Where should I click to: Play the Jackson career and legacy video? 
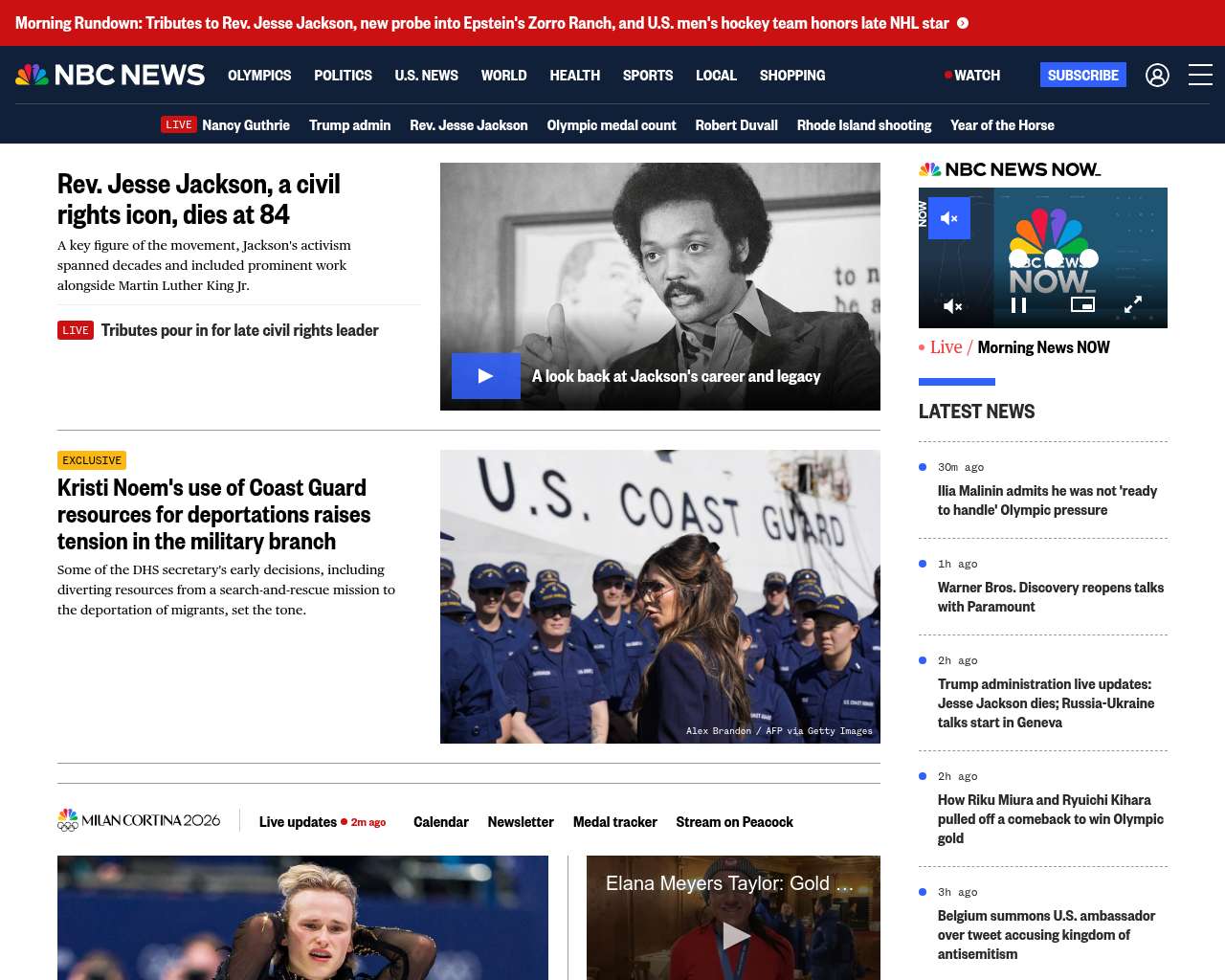[x=485, y=376]
